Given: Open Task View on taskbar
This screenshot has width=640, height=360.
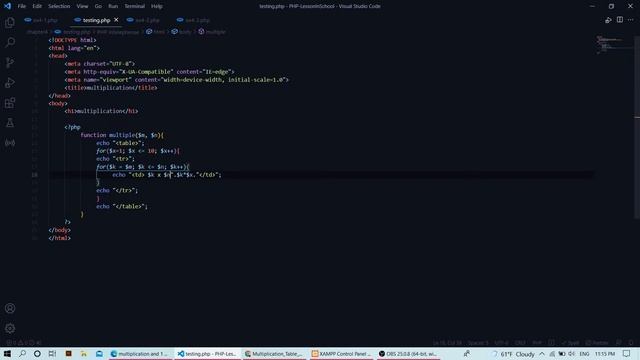Looking at the screenshot, I should pos(52,354).
